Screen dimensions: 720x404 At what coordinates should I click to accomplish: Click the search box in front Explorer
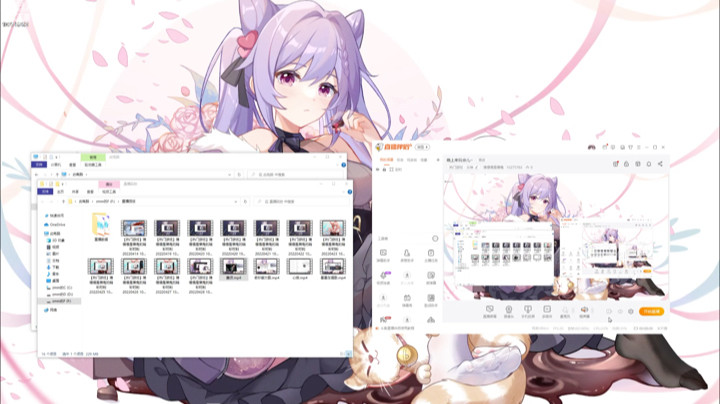300,202
